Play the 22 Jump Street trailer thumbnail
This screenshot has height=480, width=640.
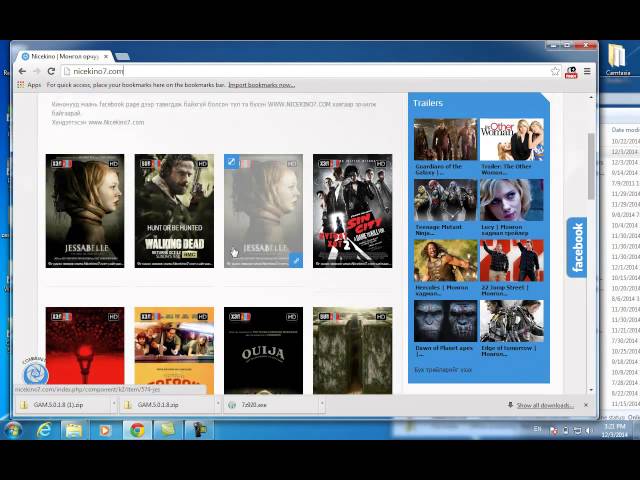click(x=511, y=260)
